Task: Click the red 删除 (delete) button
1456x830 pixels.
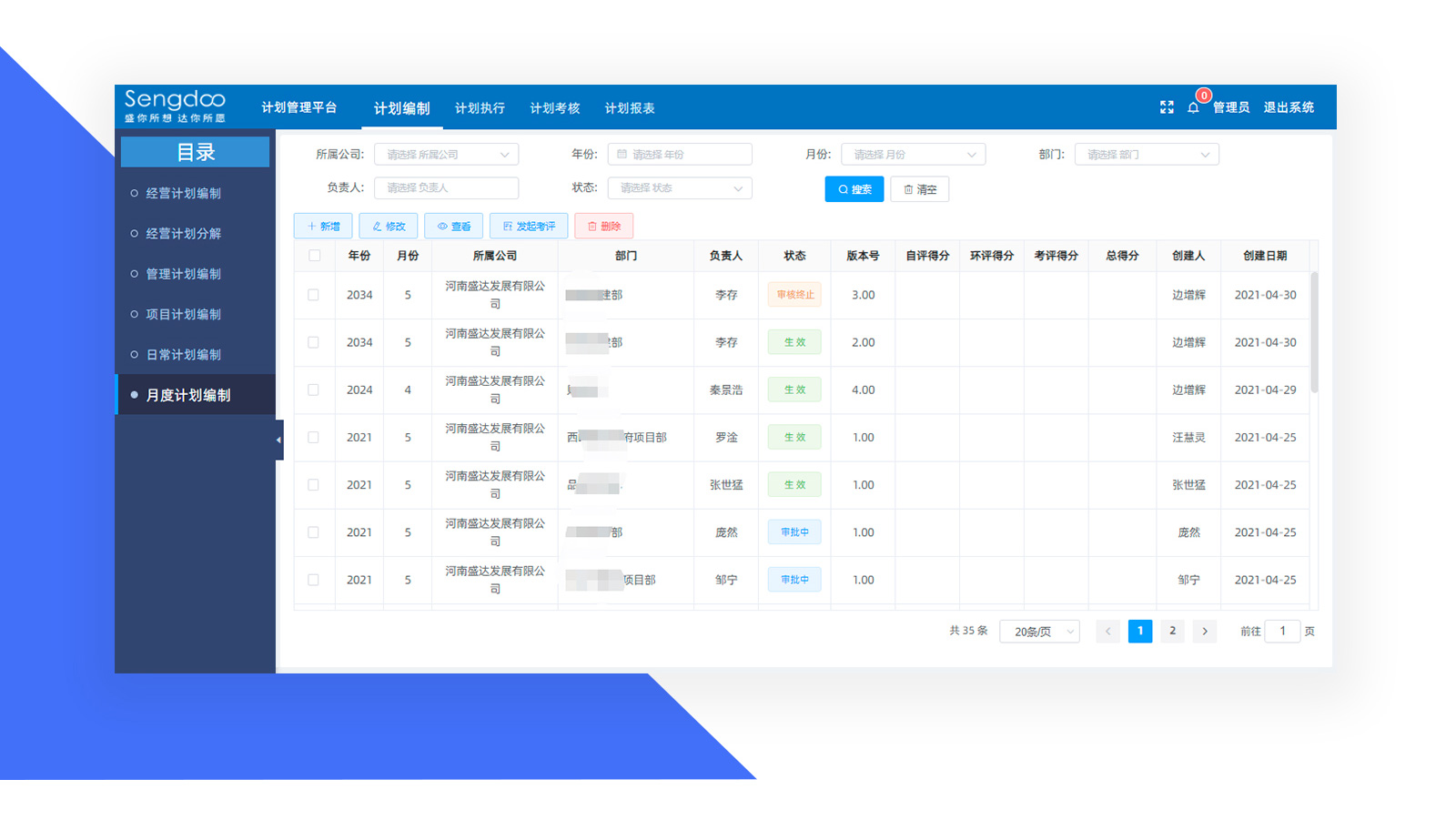Action: click(603, 226)
